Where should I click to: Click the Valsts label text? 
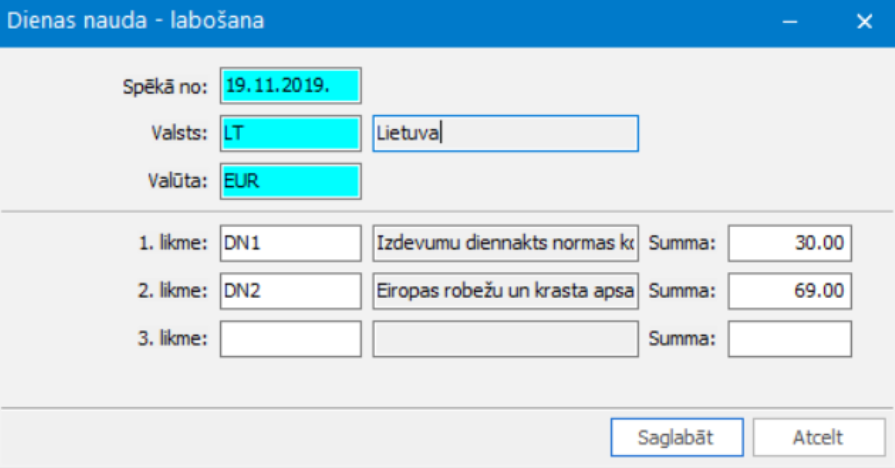click(x=175, y=134)
